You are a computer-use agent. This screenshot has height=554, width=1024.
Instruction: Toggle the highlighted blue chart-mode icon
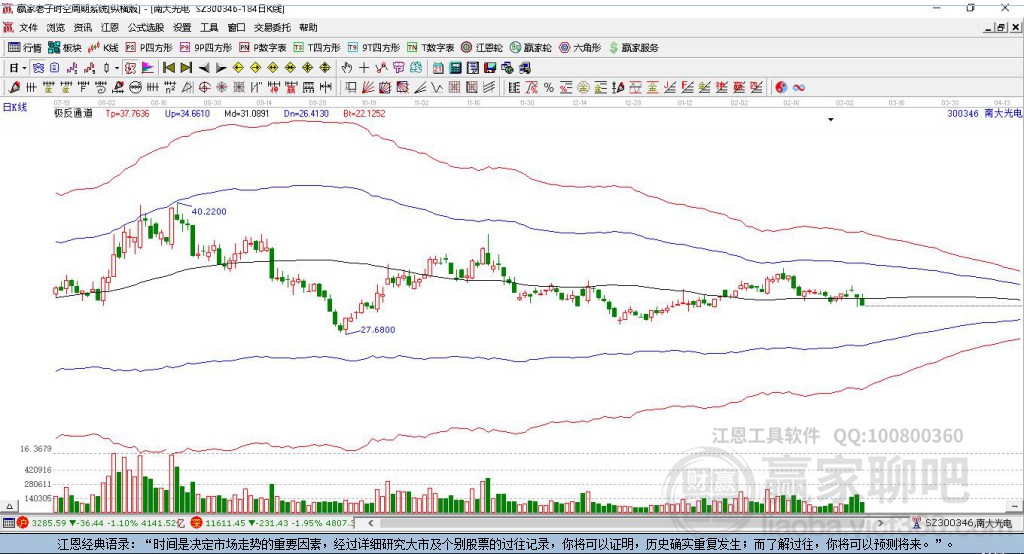[38, 68]
